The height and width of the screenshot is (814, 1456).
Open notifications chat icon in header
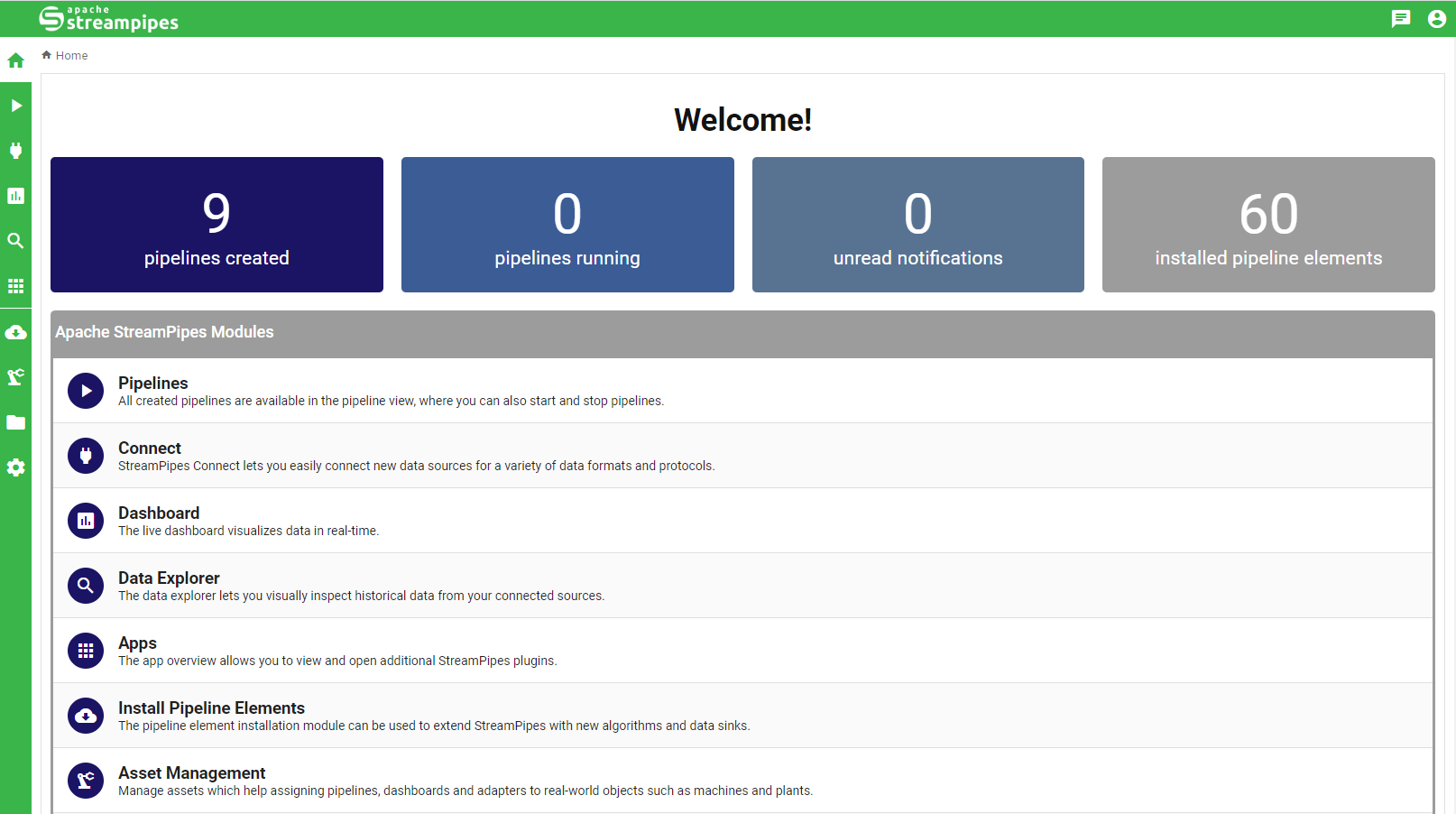(1400, 19)
